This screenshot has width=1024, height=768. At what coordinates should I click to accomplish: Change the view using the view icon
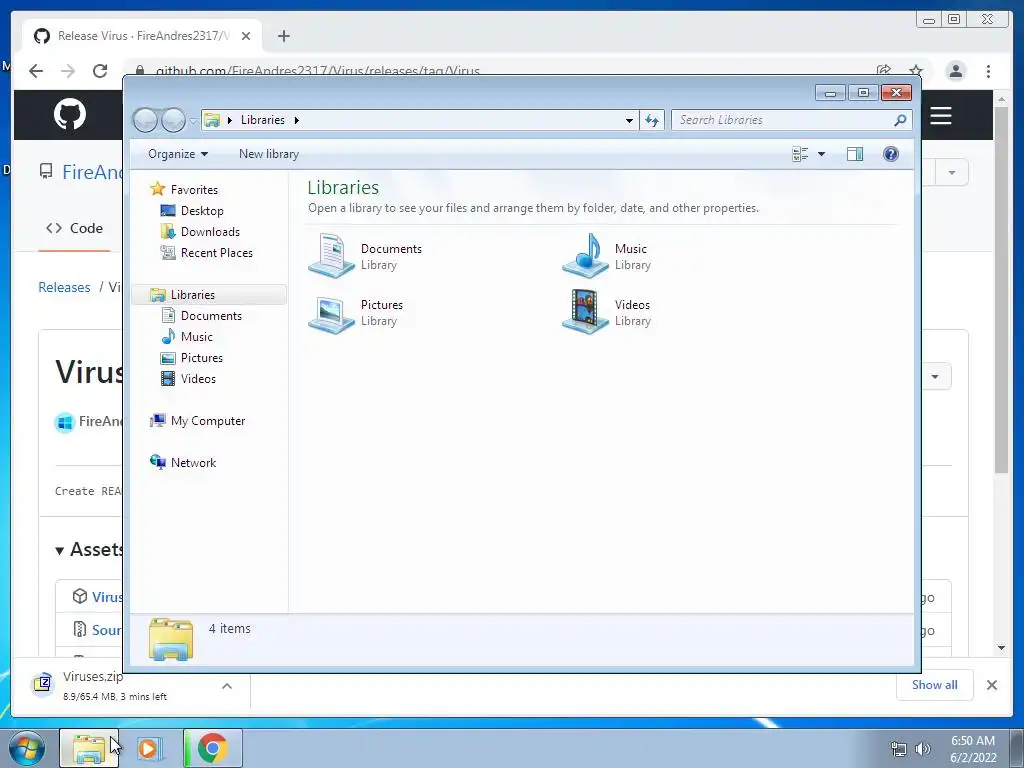[800, 154]
